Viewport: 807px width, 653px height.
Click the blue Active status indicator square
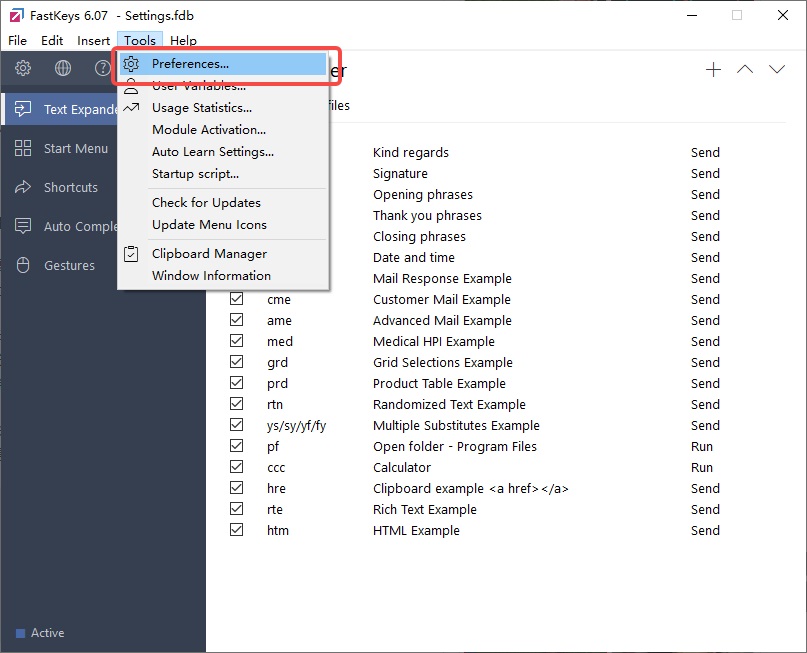pos(21,633)
